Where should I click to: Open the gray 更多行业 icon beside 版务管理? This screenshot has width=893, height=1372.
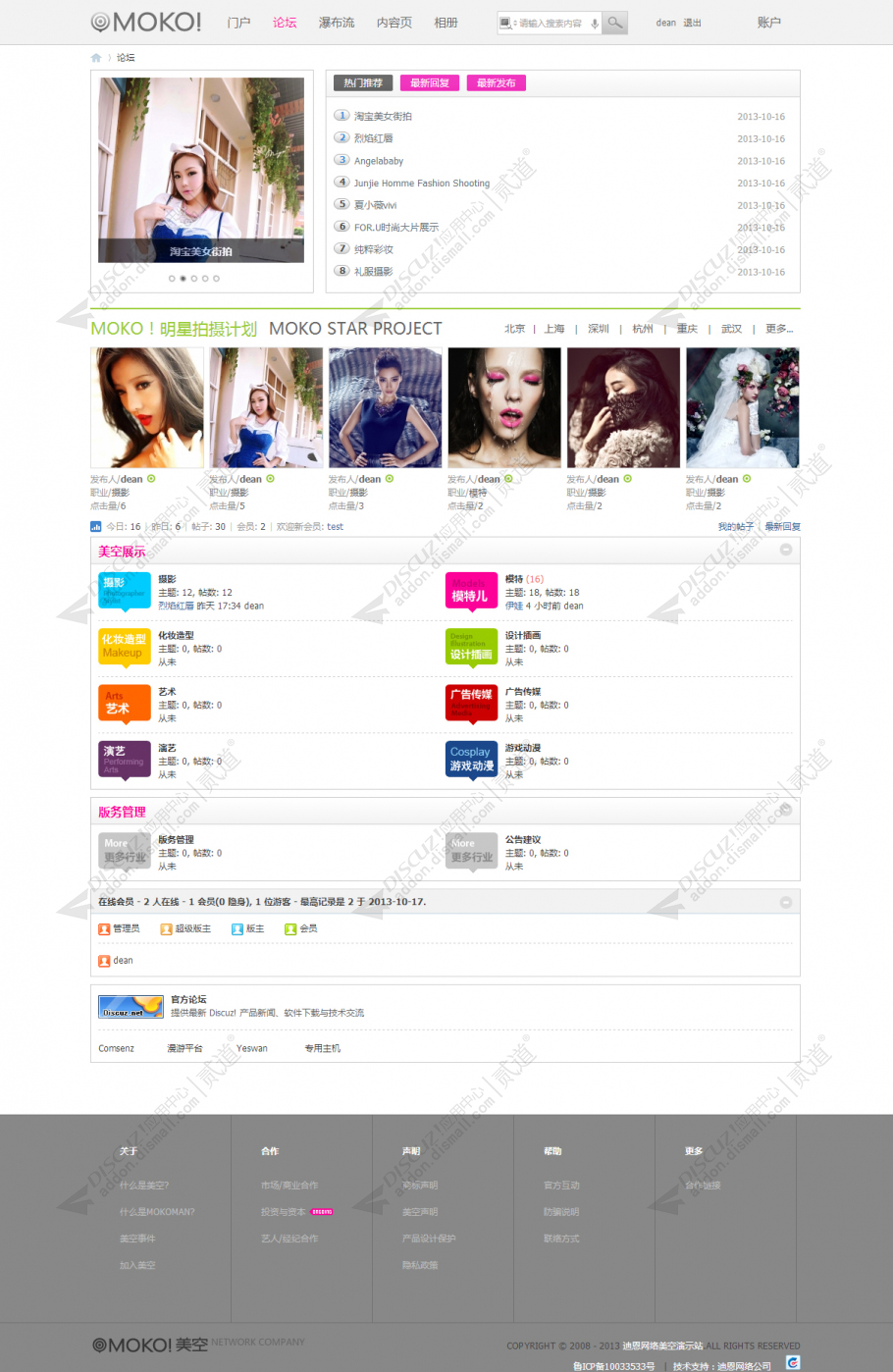[124, 852]
